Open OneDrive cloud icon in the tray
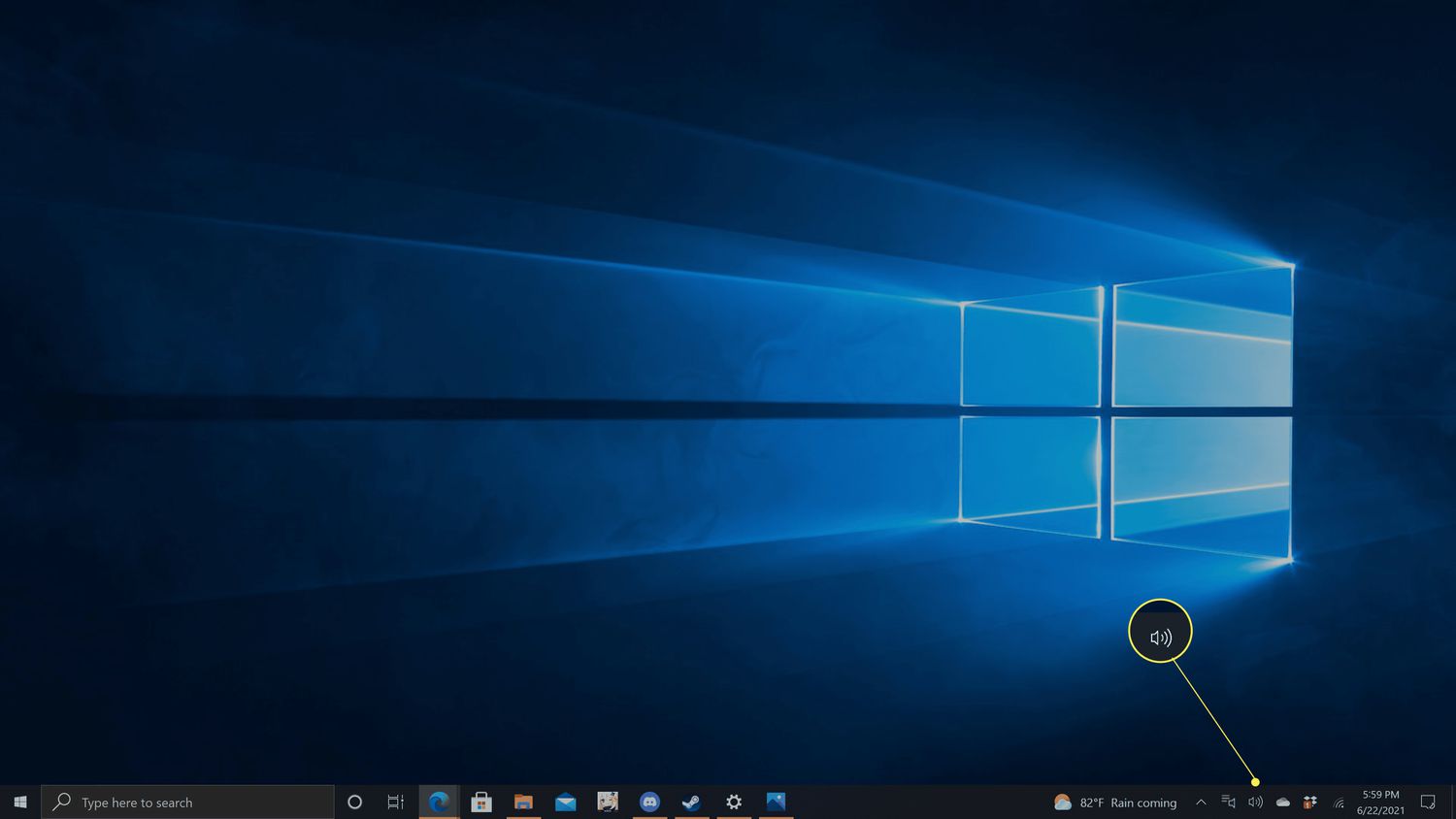The width and height of the screenshot is (1456, 819). tap(1282, 803)
